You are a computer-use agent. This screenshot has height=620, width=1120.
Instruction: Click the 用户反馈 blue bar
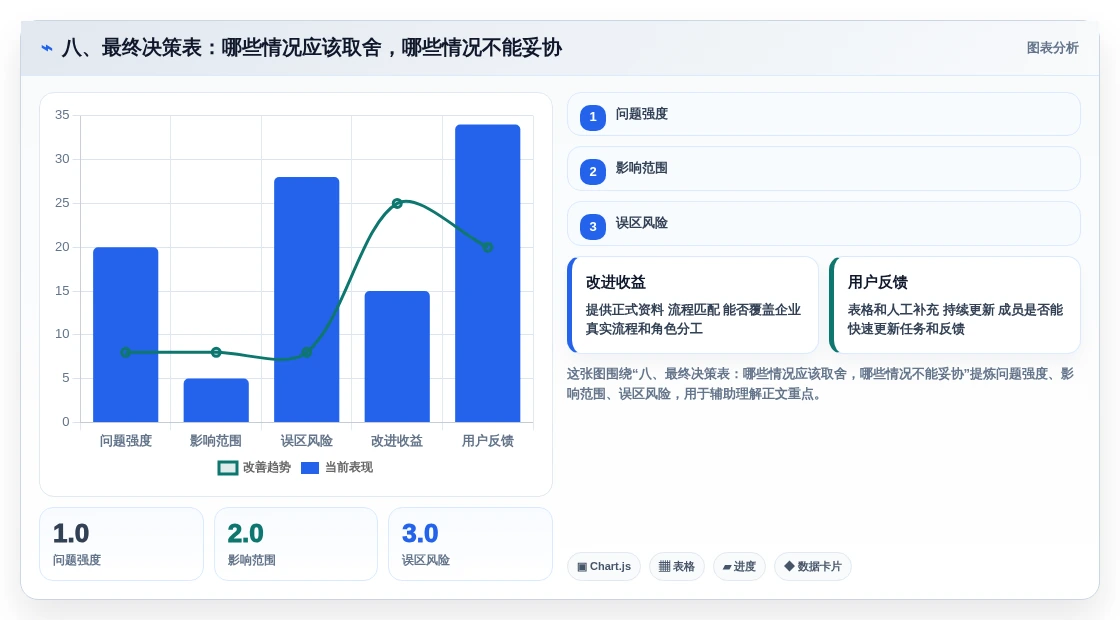pyautogui.click(x=488, y=273)
